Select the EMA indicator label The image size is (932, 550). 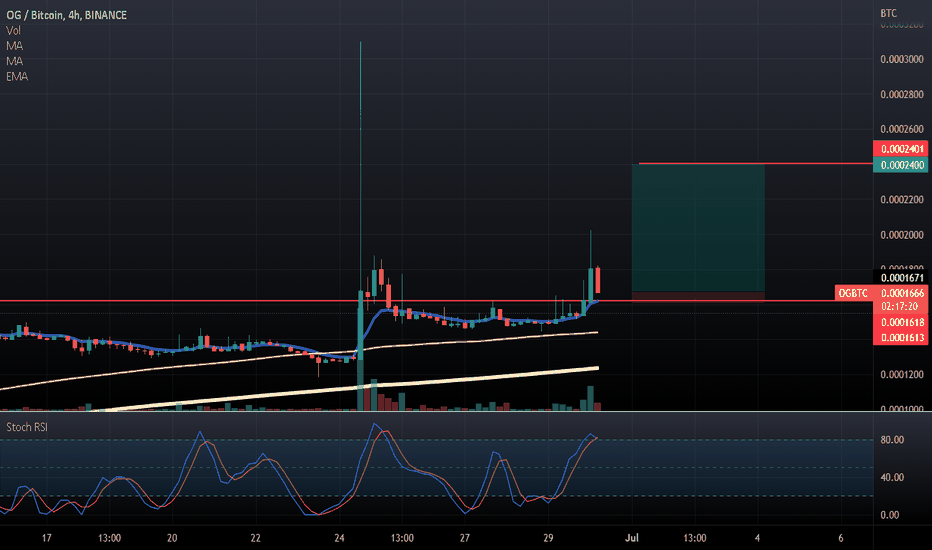tap(17, 77)
